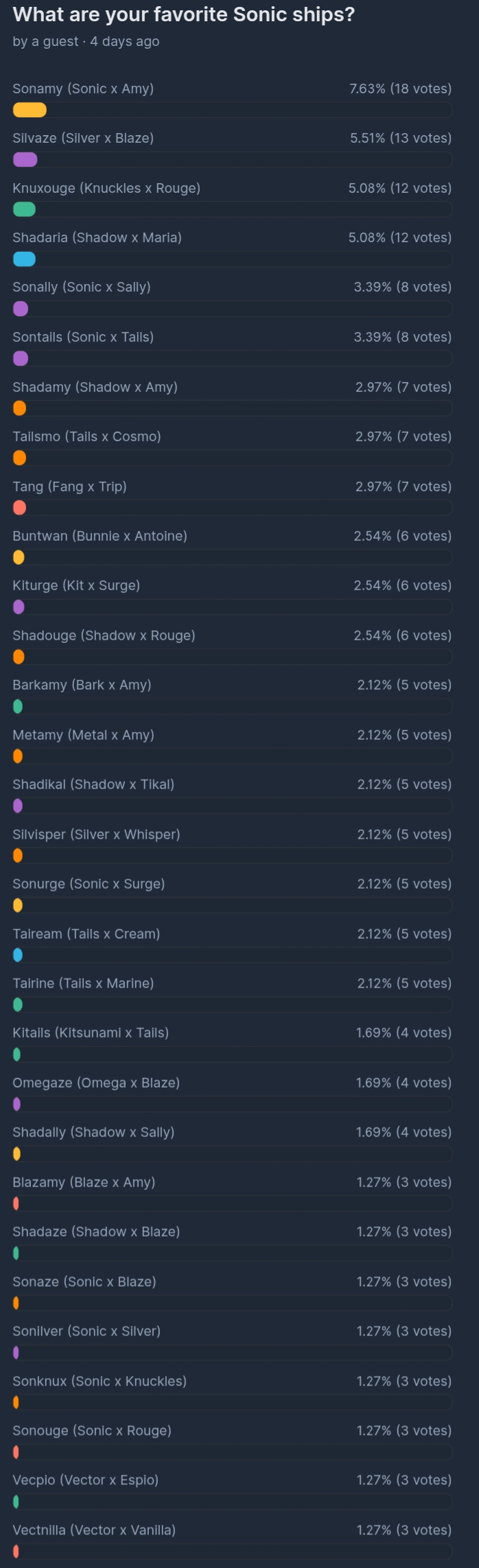Click Tailsmo 2.97% (7 votes) count
The height and width of the screenshot is (1568, 479).
pos(404,436)
